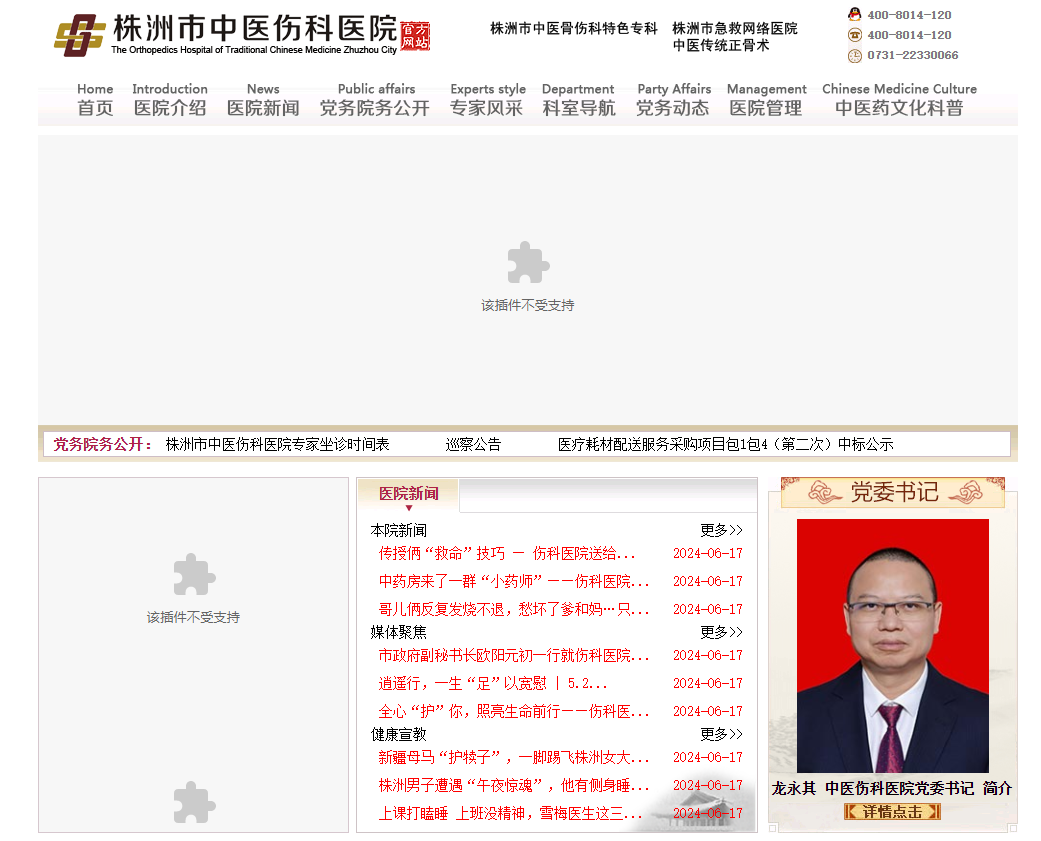Click 更多>> next to 本院新闻

(721, 530)
